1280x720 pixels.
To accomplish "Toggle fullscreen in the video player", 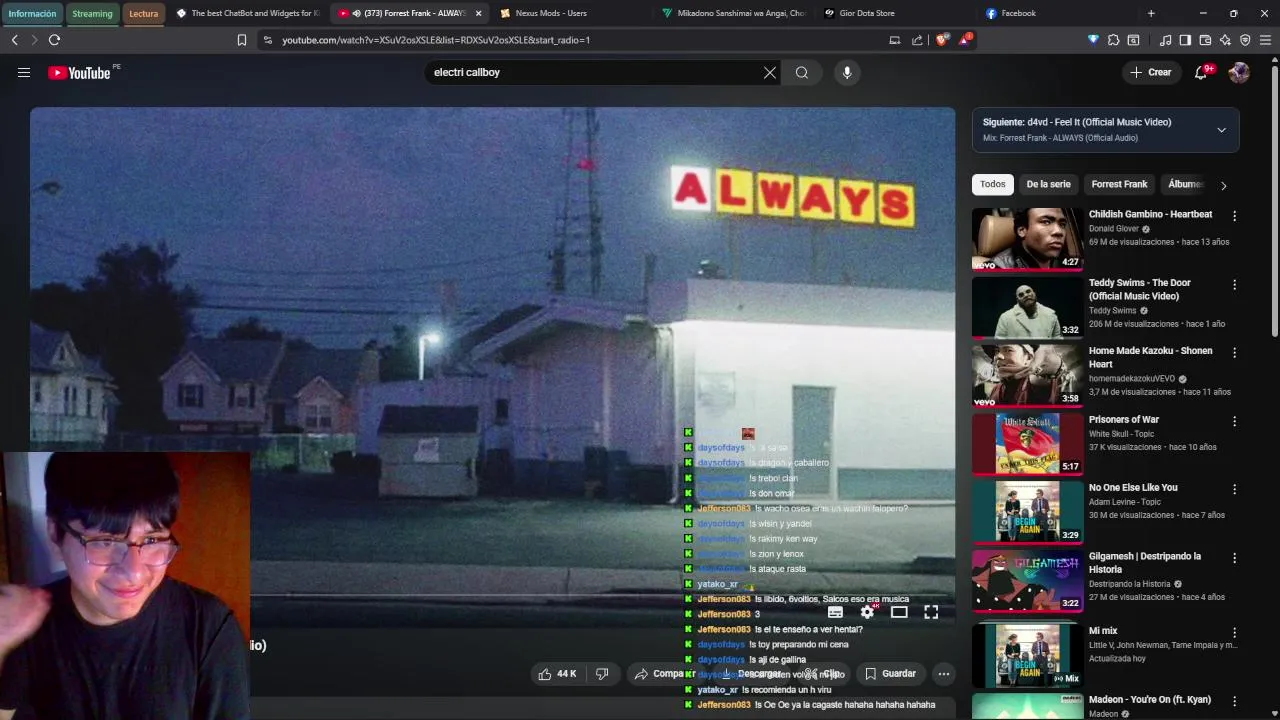I will pyautogui.click(x=931, y=612).
